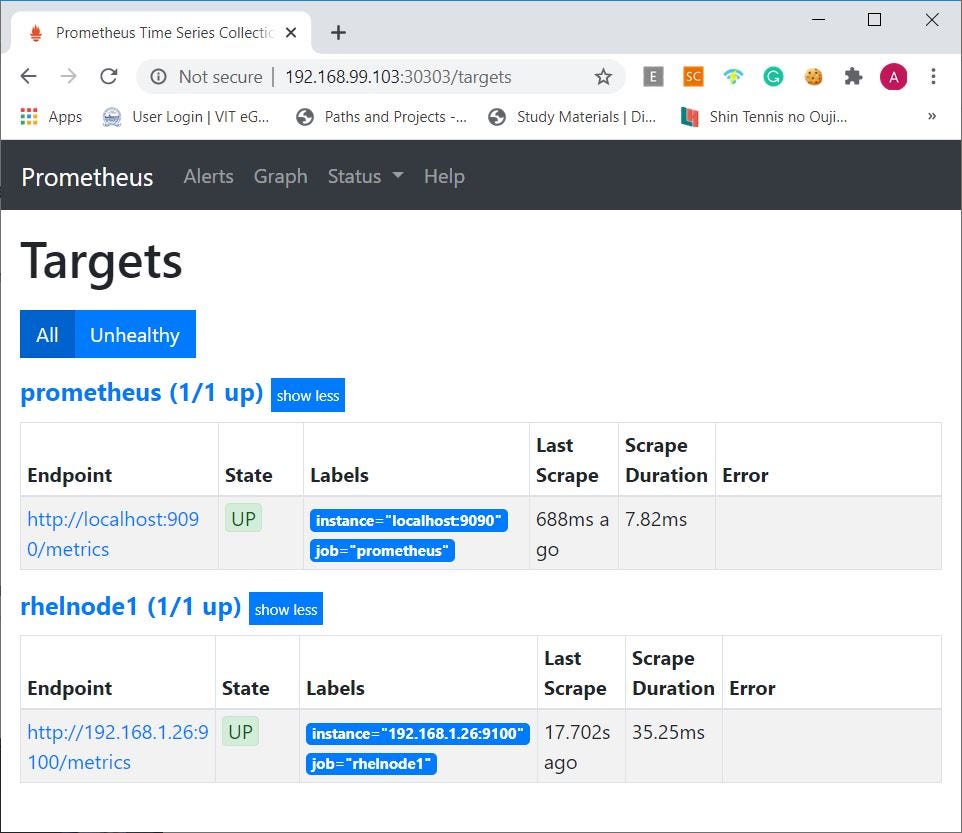Select the Unhealthy targets filter

pos(135,334)
